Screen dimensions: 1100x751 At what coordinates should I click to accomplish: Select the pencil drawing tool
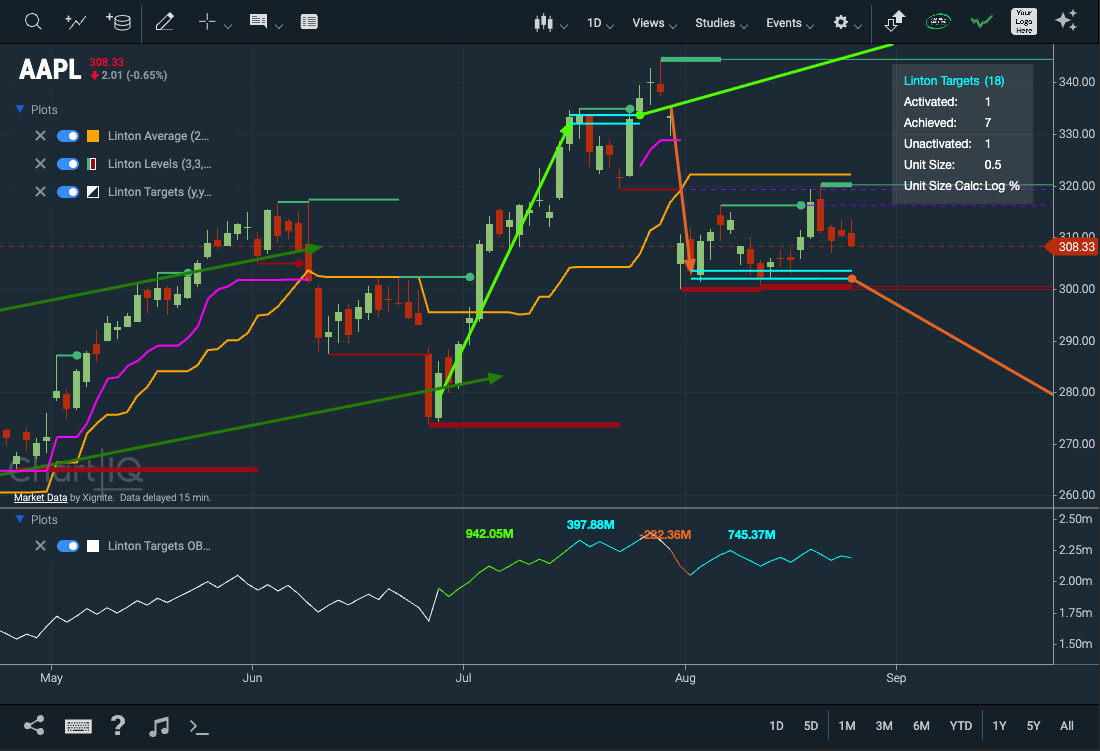(x=164, y=22)
